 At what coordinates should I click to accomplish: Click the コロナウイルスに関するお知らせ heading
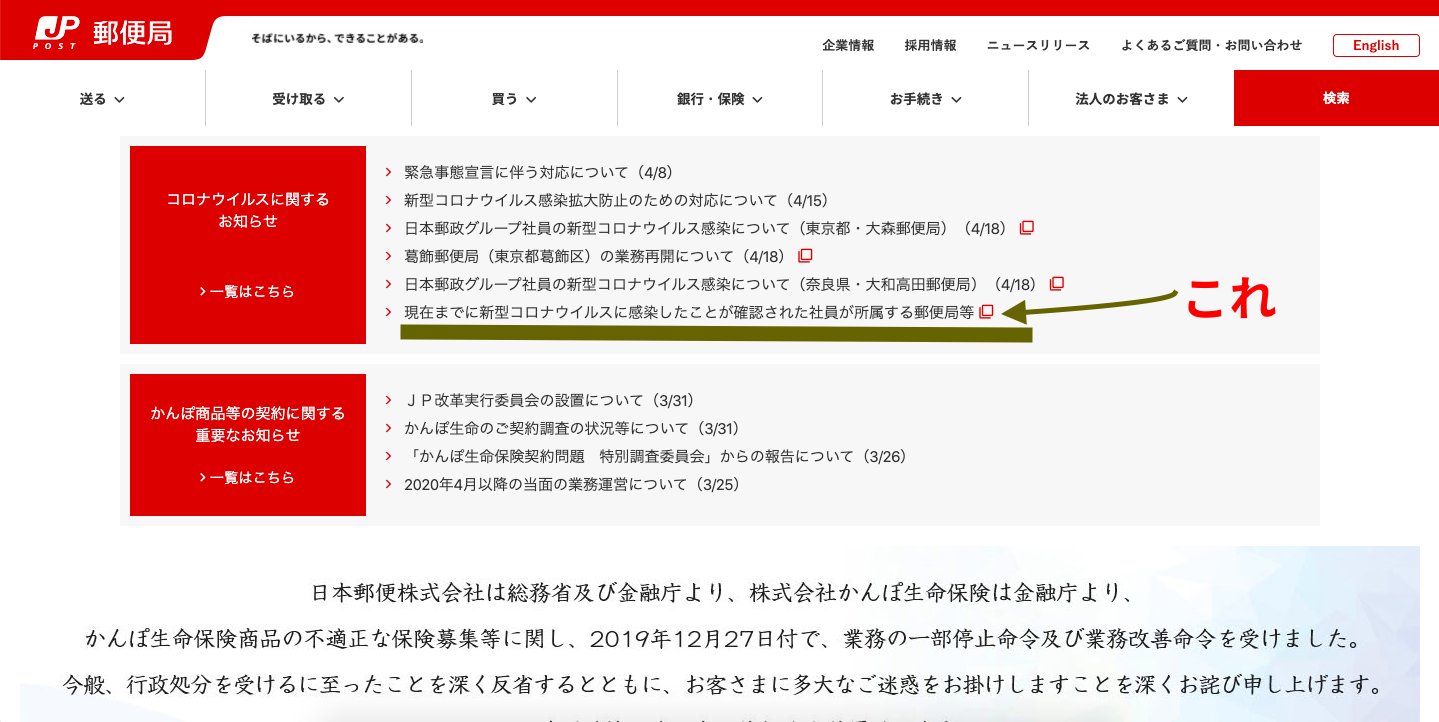(248, 210)
